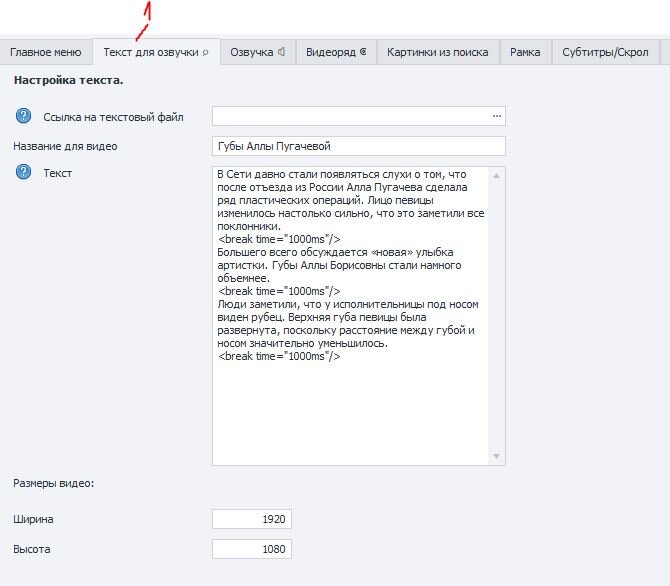
Task: Switch to the Субтитры/Скрол tab
Action: pyautogui.click(x=605, y=52)
